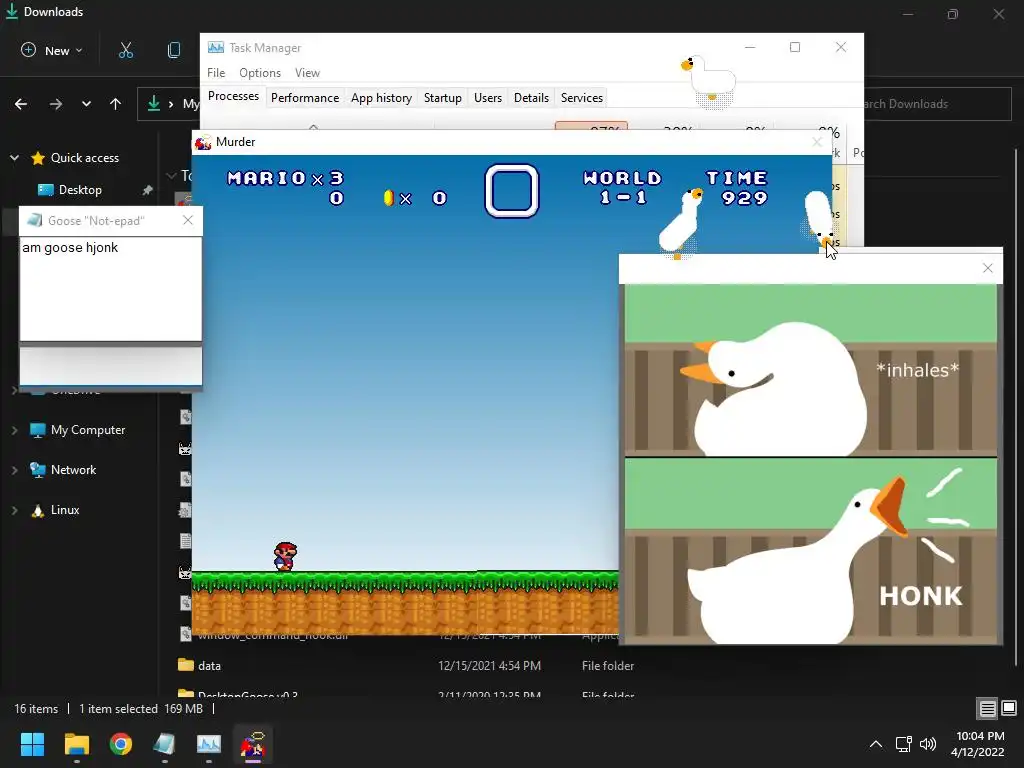Switch to the Processes tab
This screenshot has width=1024, height=768.
click(233, 96)
